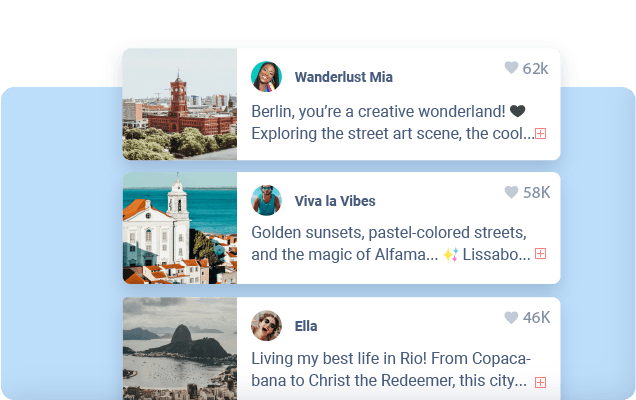Screen dimensions: 636x400
Task: Expand the Lissabon post truncated text
Action: pos(540,254)
